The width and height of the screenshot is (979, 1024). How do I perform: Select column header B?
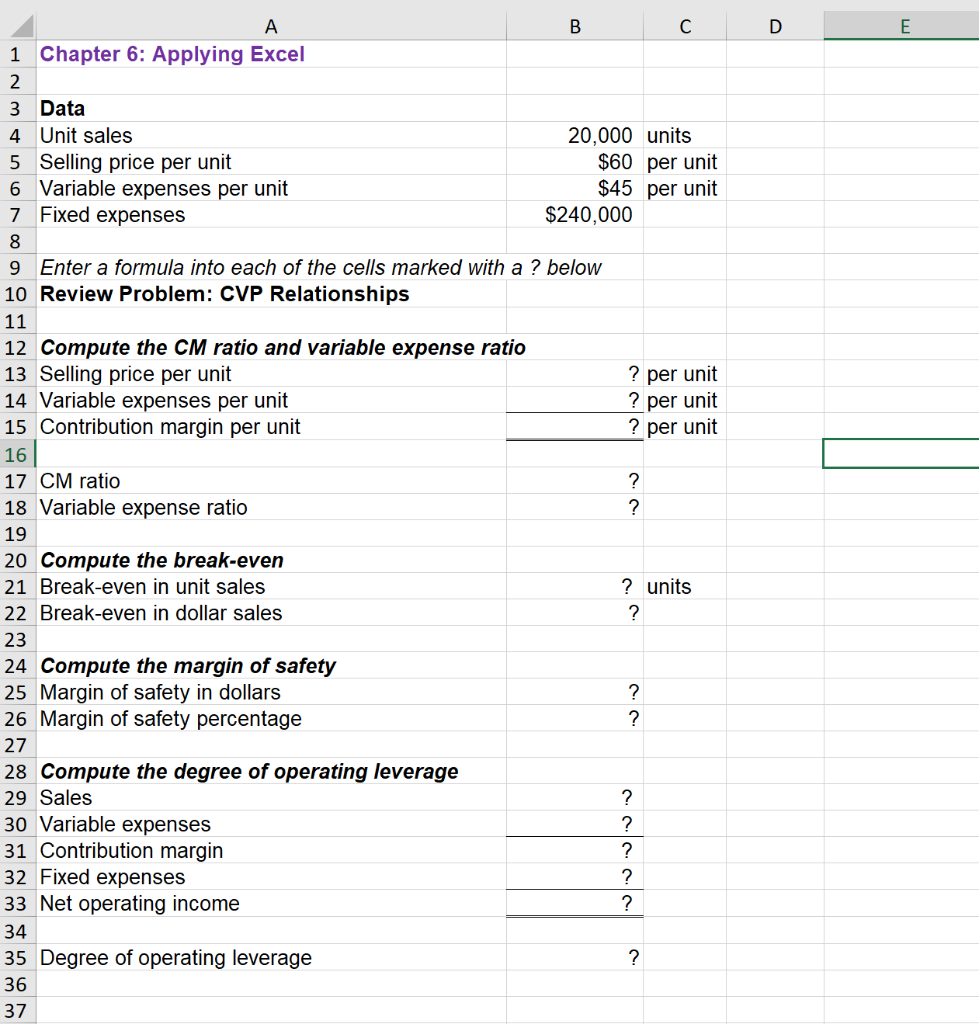[574, 24]
